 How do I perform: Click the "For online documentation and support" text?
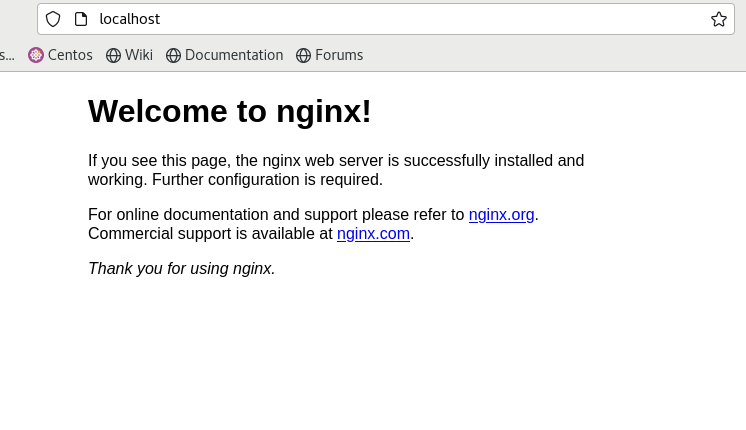coord(222,215)
